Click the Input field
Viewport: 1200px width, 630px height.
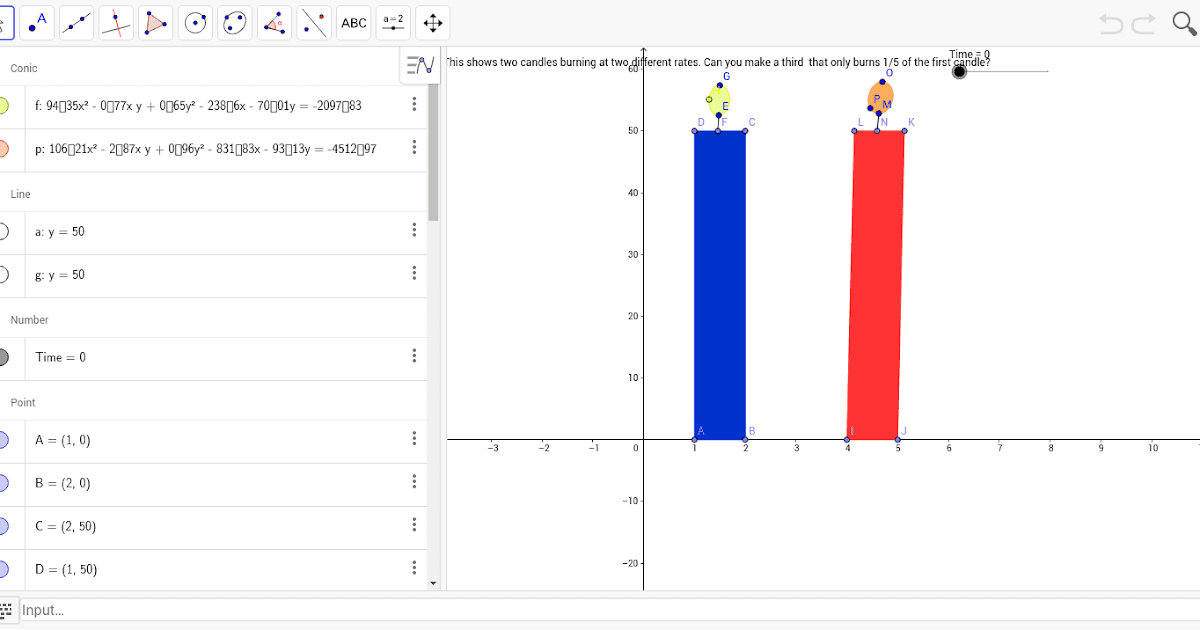pyautogui.click(x=610, y=610)
